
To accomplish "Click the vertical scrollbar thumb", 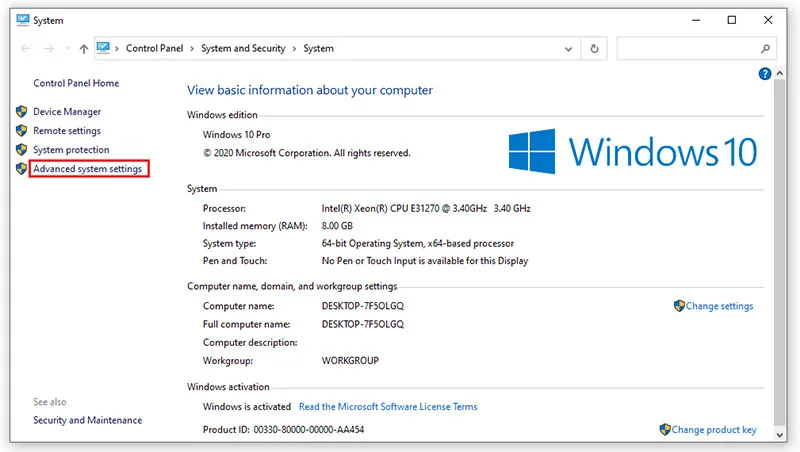I will coord(779,253).
